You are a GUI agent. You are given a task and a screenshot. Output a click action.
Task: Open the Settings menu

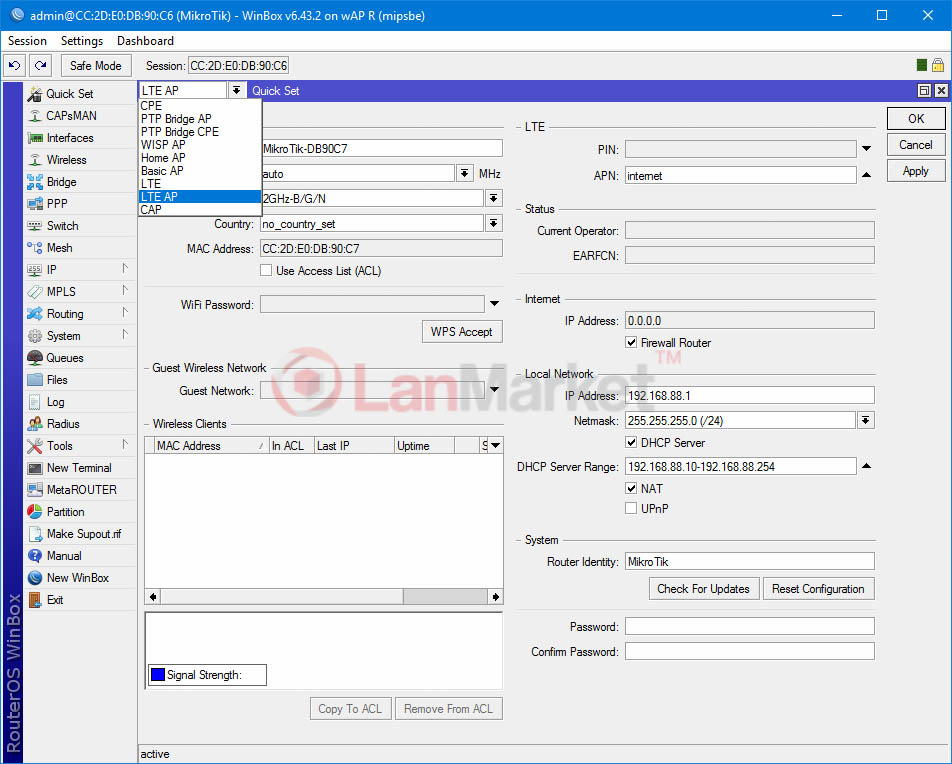tap(81, 41)
